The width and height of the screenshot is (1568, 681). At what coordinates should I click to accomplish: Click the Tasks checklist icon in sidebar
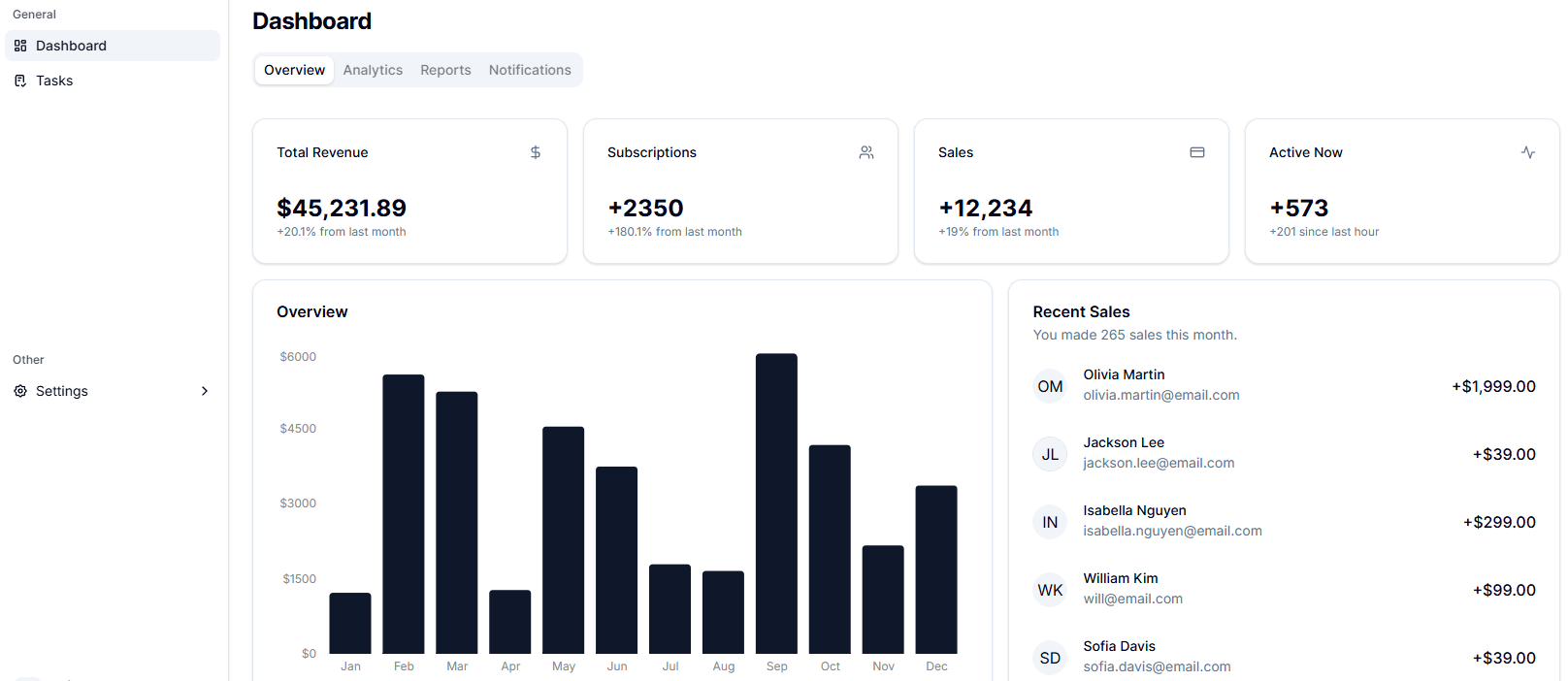click(x=20, y=81)
